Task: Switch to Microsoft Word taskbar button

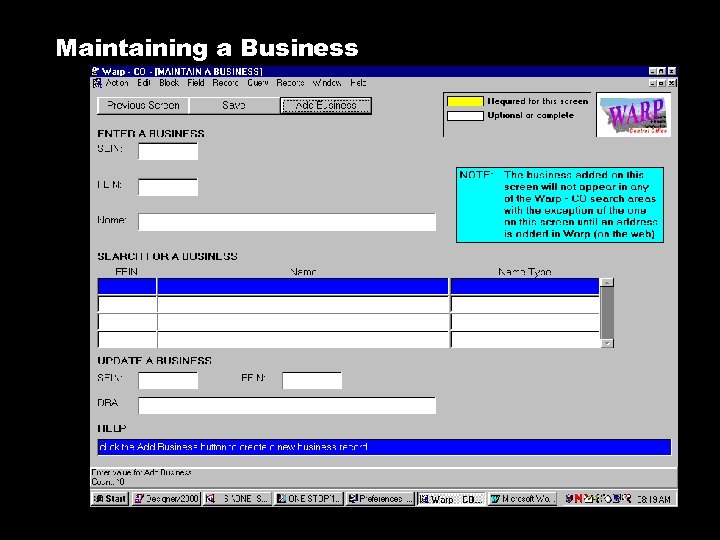Action: [x=523, y=499]
